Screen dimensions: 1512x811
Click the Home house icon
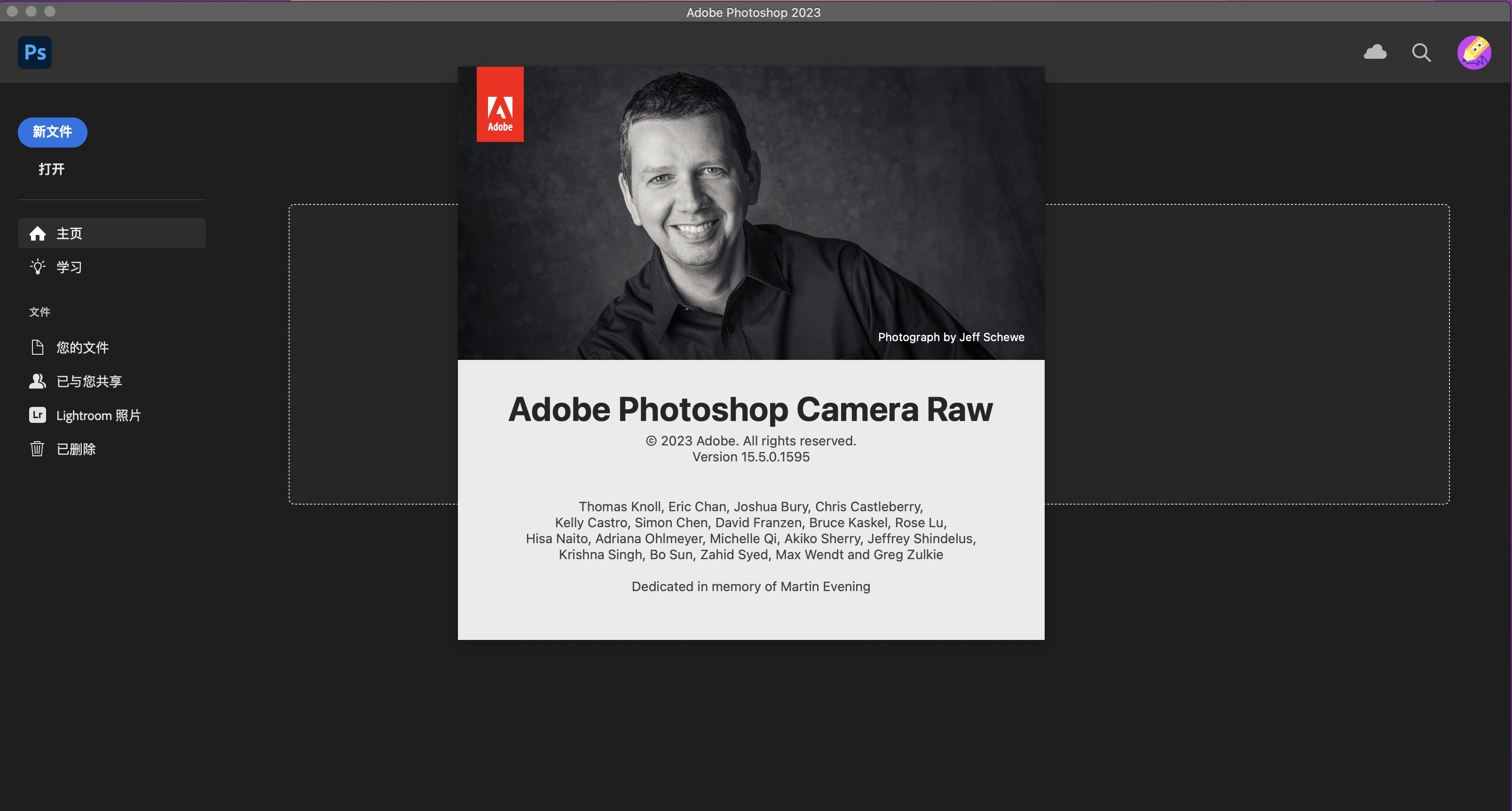(38, 234)
